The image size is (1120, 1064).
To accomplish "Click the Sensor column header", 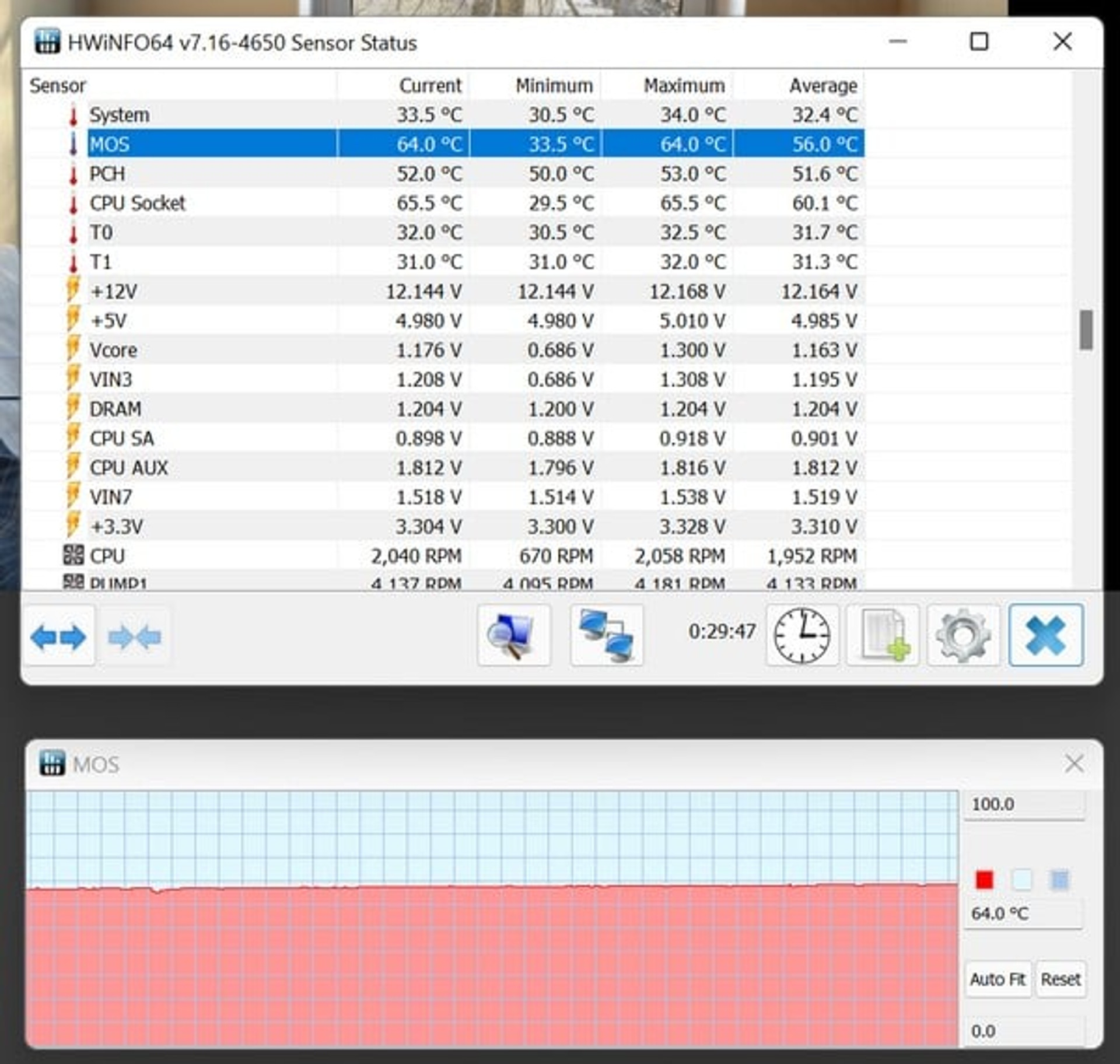I will (x=181, y=86).
